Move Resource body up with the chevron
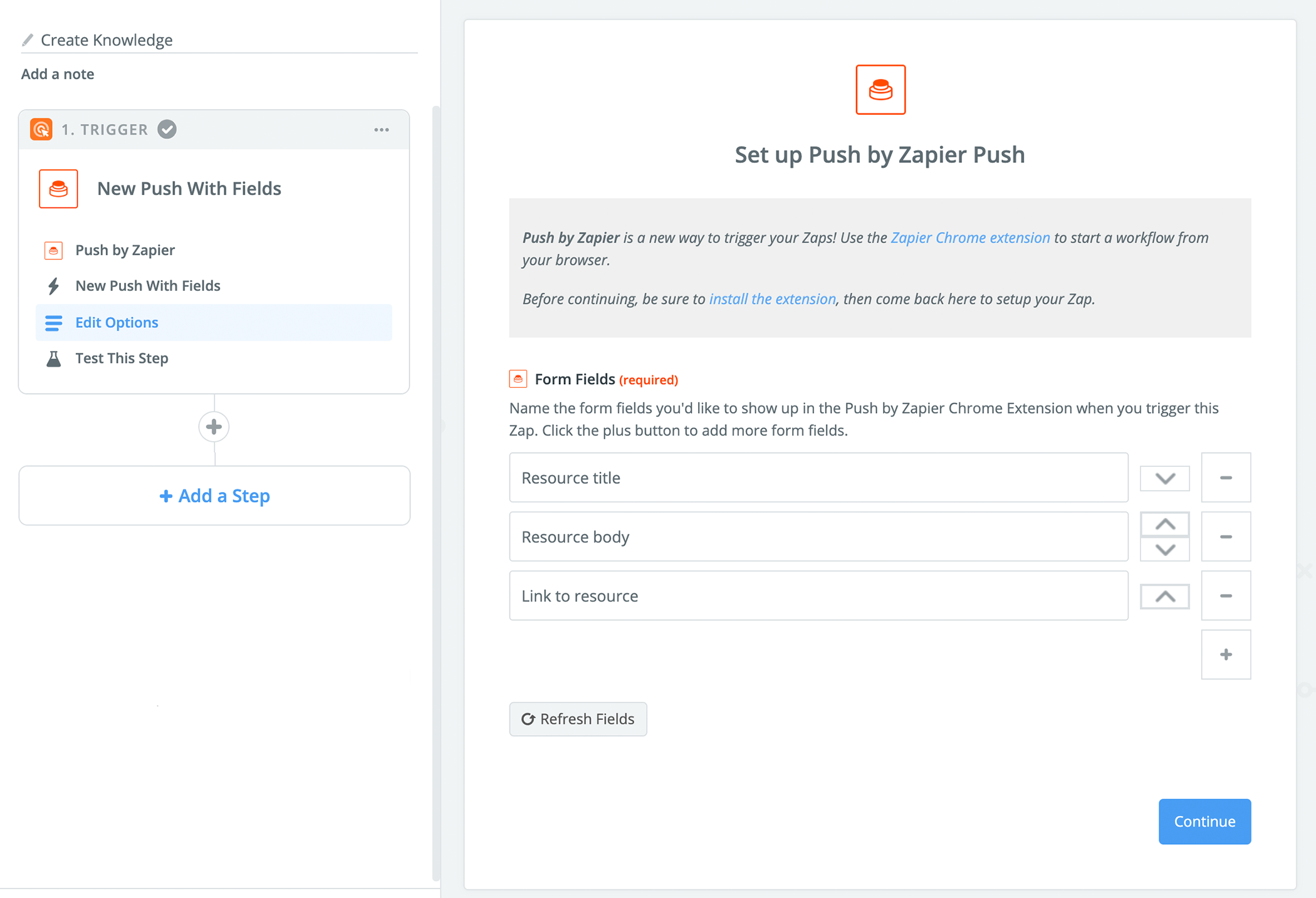This screenshot has width=1316, height=898. point(1164,525)
